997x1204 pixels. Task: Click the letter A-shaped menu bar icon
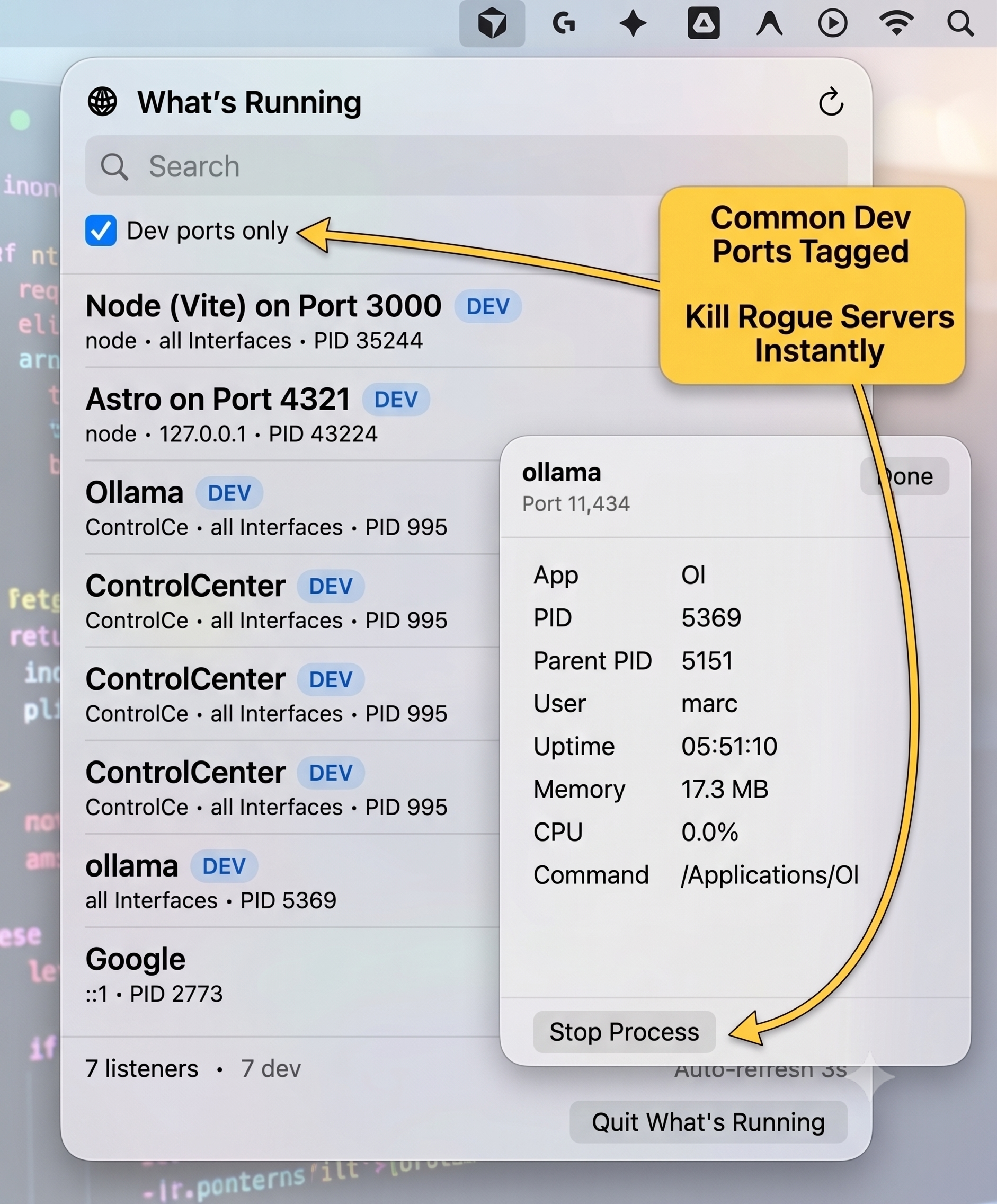769,24
